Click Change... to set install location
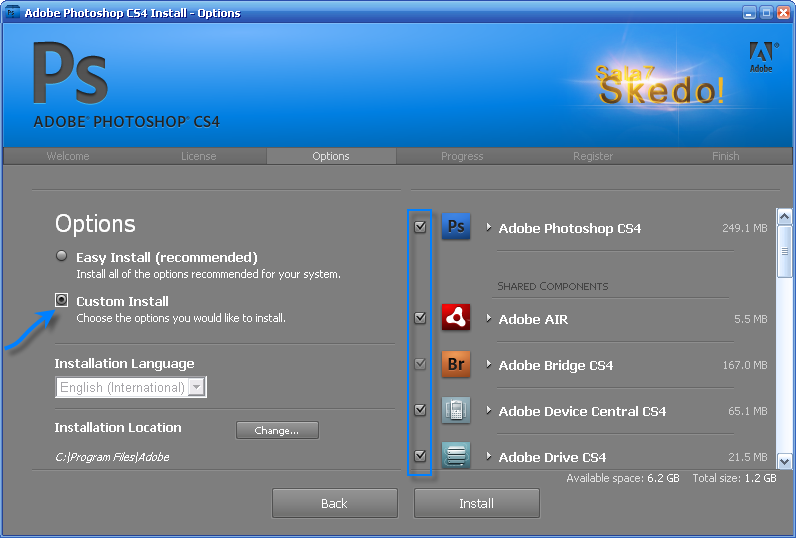Viewport: 796px width, 538px height. tap(277, 430)
